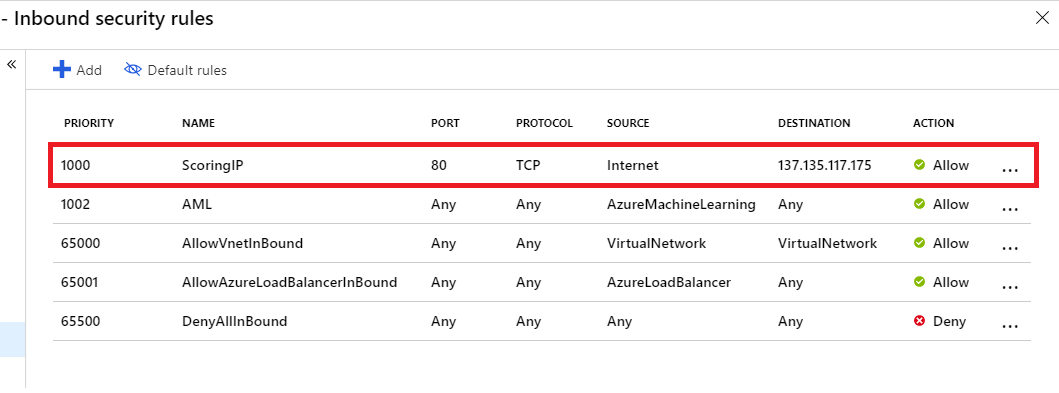Click the Default rules text button
This screenshot has height=393, width=1059.
(x=187, y=70)
